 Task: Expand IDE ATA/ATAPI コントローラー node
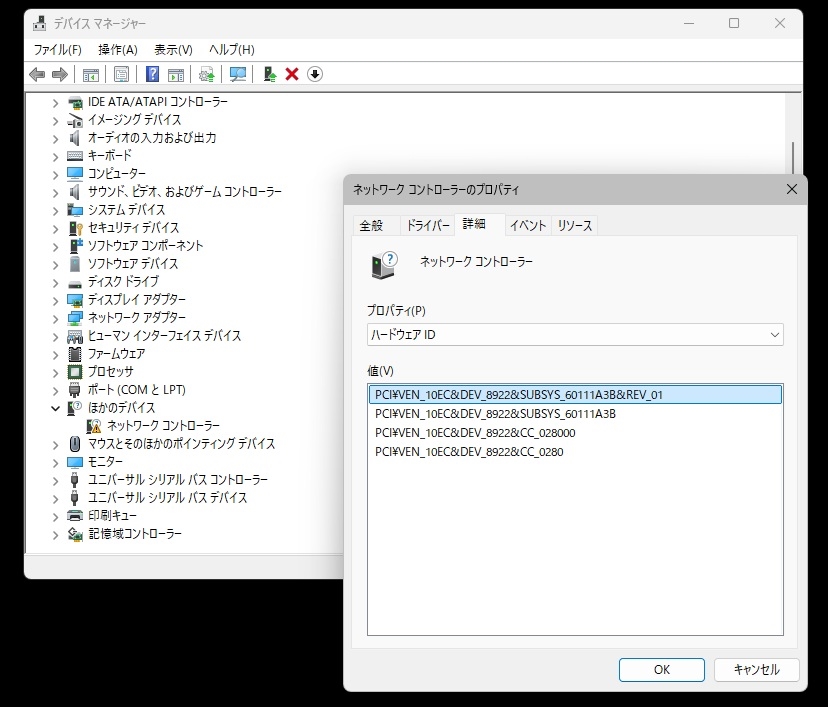[x=55, y=102]
